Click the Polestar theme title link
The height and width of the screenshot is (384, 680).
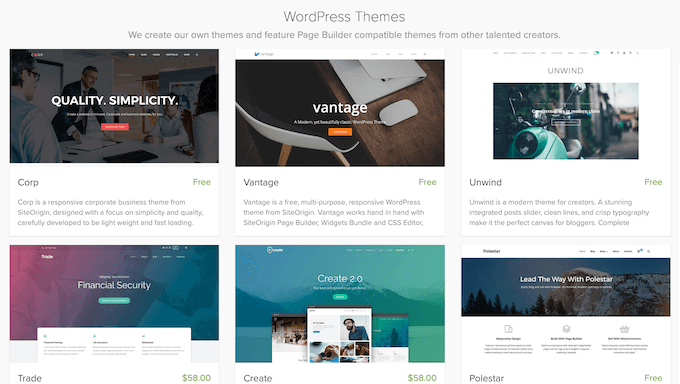[x=487, y=378]
